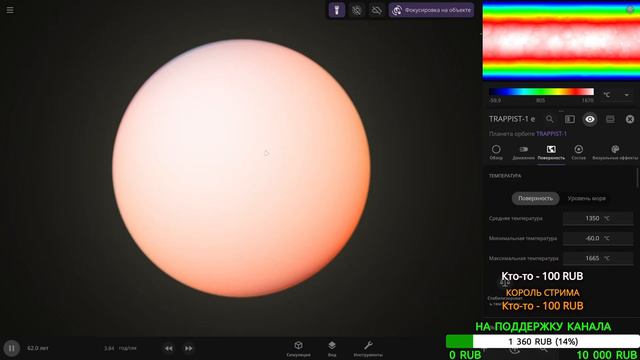
Task: Open the Визуальные эффекты tab
Action: click(x=615, y=152)
